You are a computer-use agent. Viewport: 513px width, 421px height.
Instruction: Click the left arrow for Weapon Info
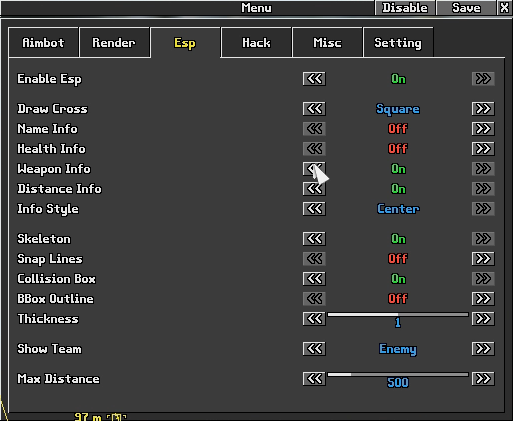(x=314, y=169)
